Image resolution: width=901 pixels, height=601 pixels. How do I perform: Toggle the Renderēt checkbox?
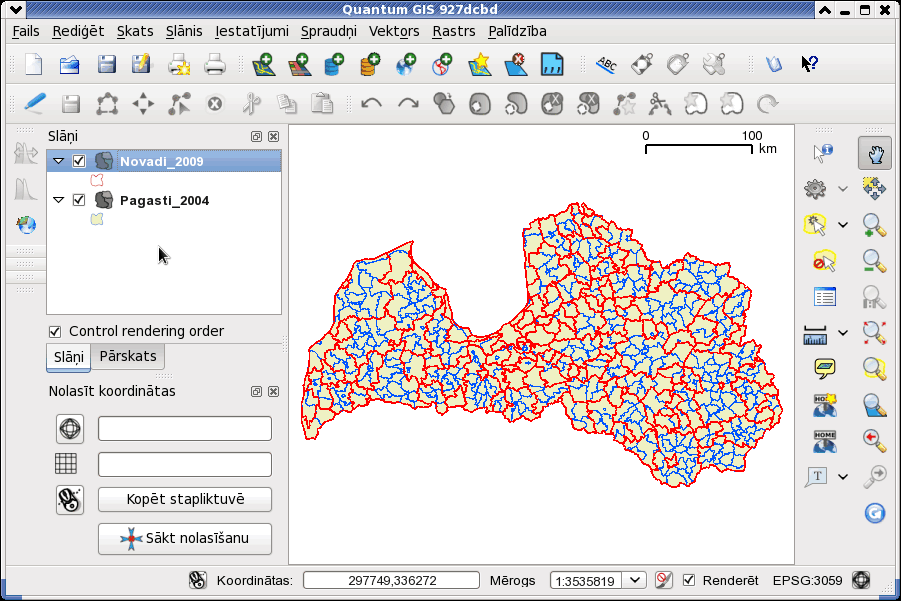(x=688, y=580)
